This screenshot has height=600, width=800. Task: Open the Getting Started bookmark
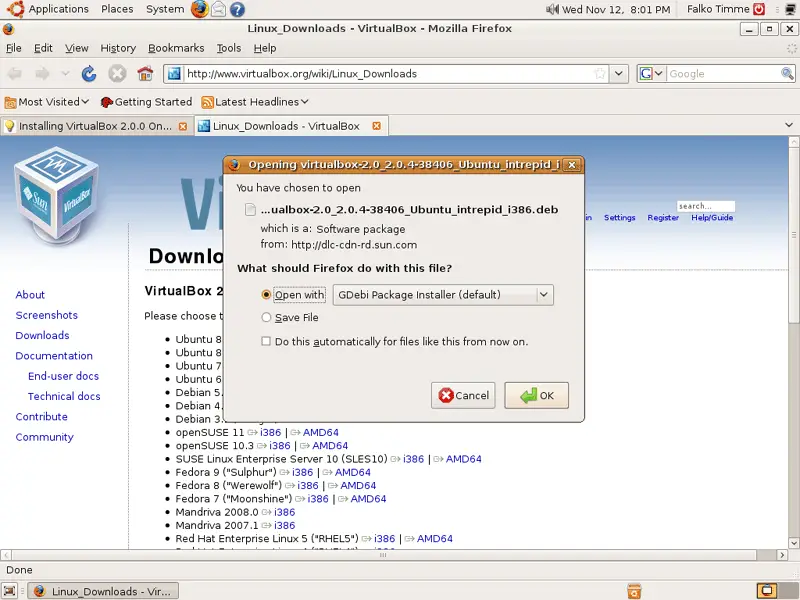[146, 102]
